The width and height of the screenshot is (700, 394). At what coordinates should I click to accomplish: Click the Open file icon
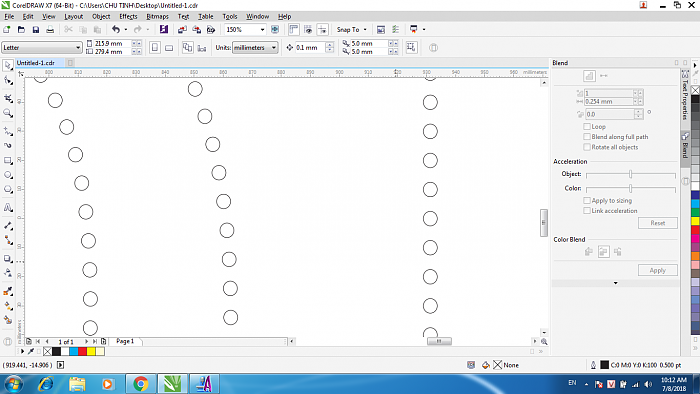[x=21, y=29]
